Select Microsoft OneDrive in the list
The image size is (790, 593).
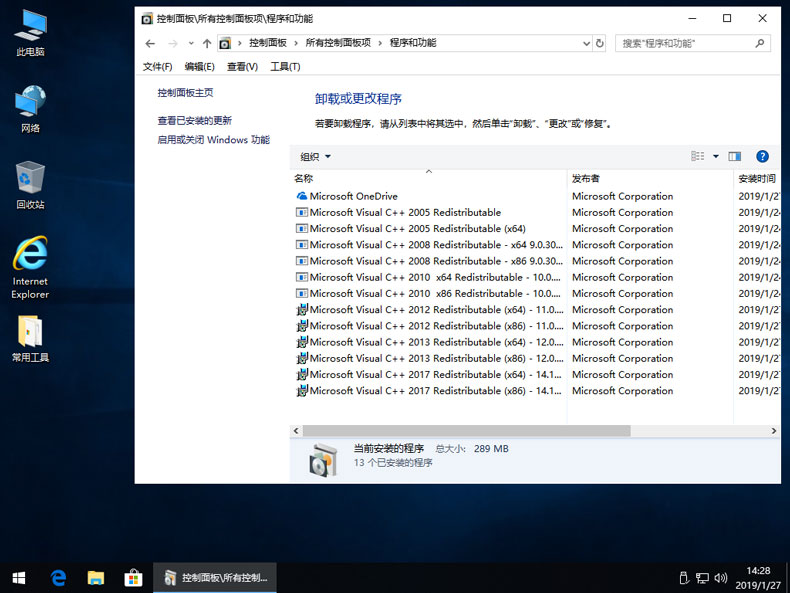click(537, 196)
